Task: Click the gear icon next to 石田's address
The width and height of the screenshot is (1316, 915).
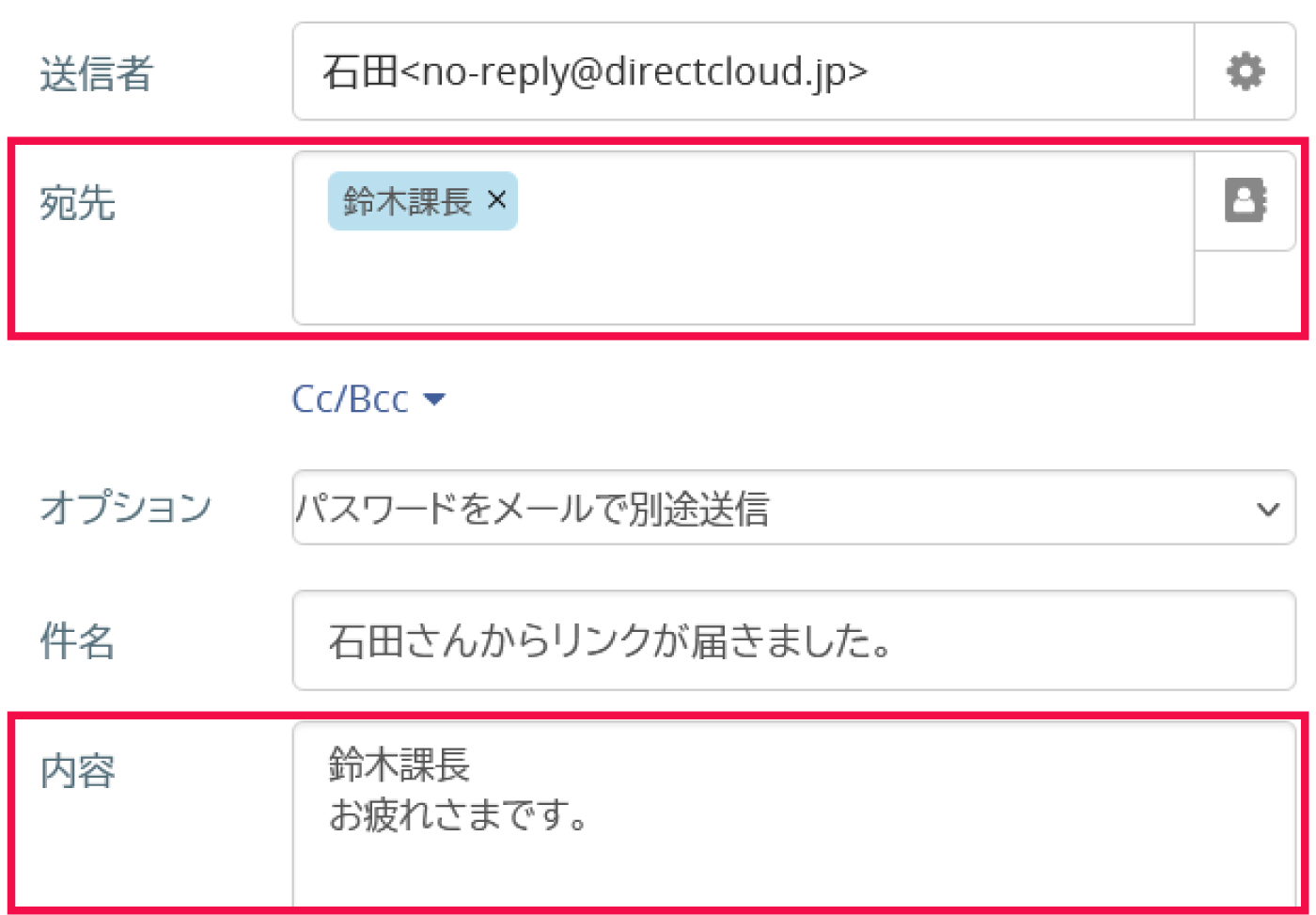Action: click(1245, 71)
